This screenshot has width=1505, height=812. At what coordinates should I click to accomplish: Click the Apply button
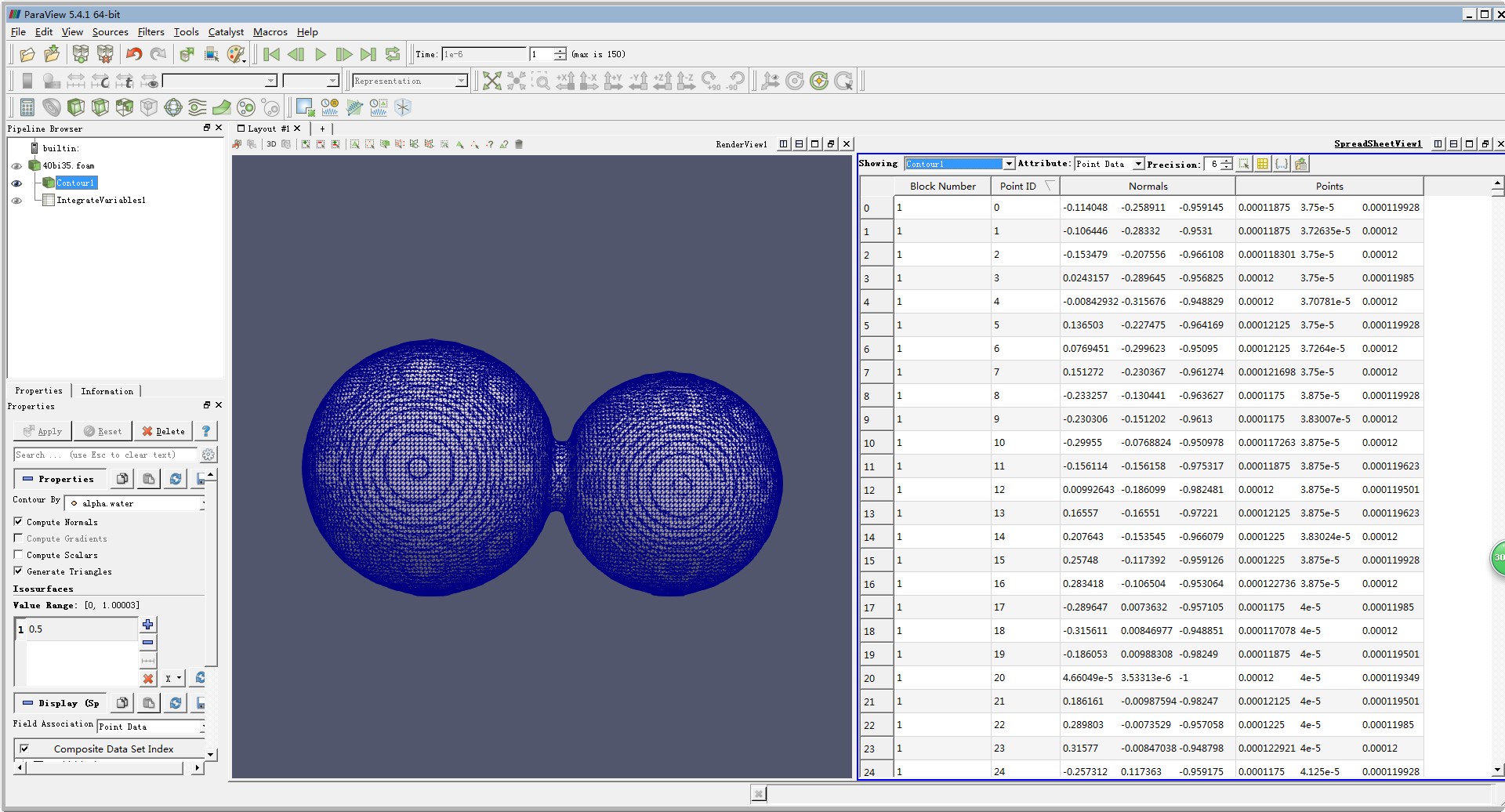pos(43,431)
